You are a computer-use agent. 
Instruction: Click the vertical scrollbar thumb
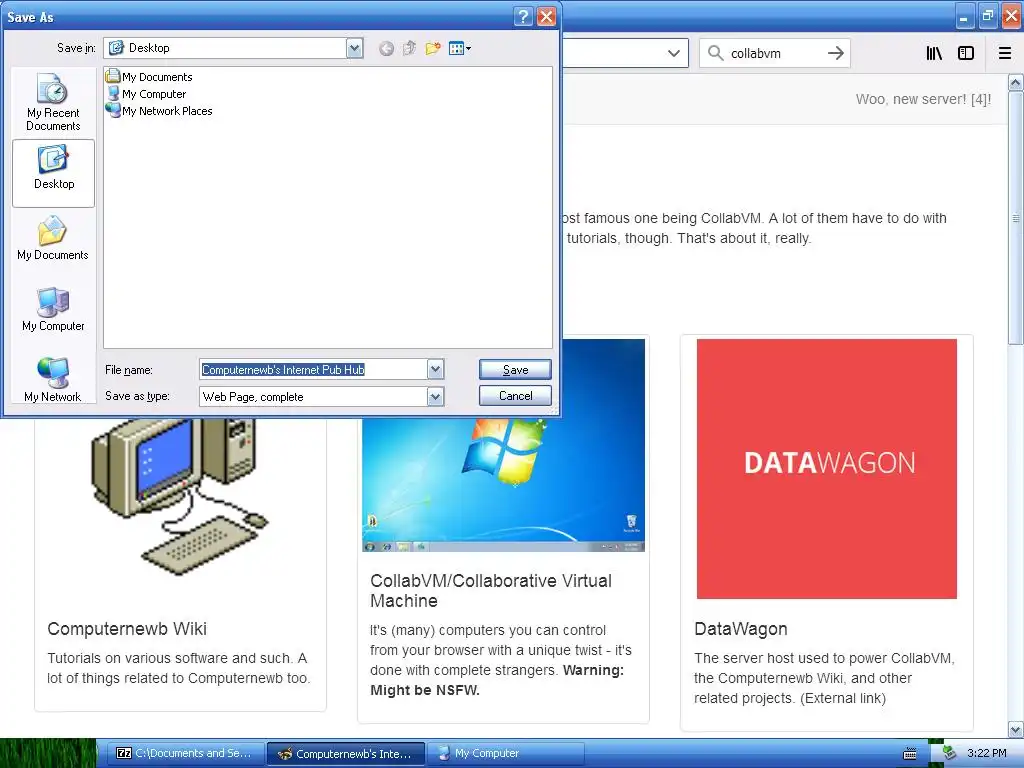coord(1016,218)
